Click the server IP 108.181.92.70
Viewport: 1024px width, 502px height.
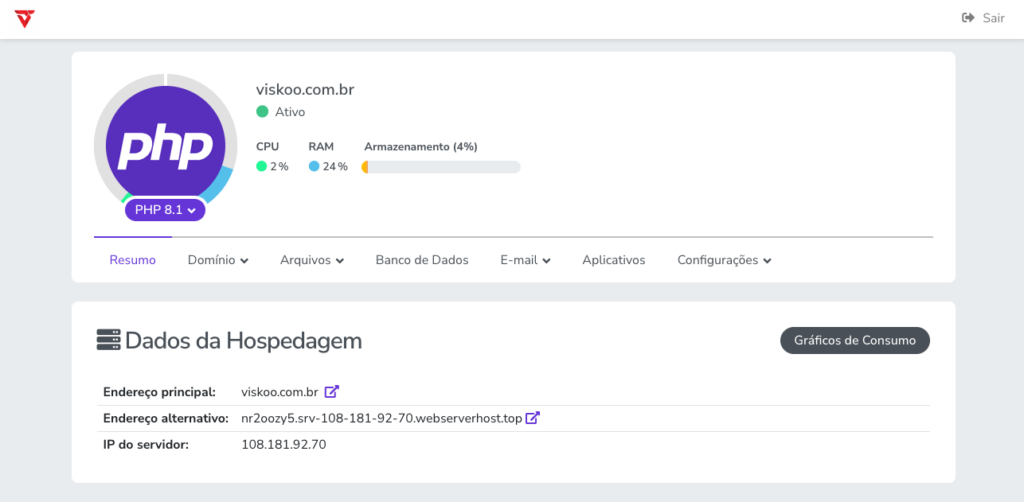click(283, 445)
